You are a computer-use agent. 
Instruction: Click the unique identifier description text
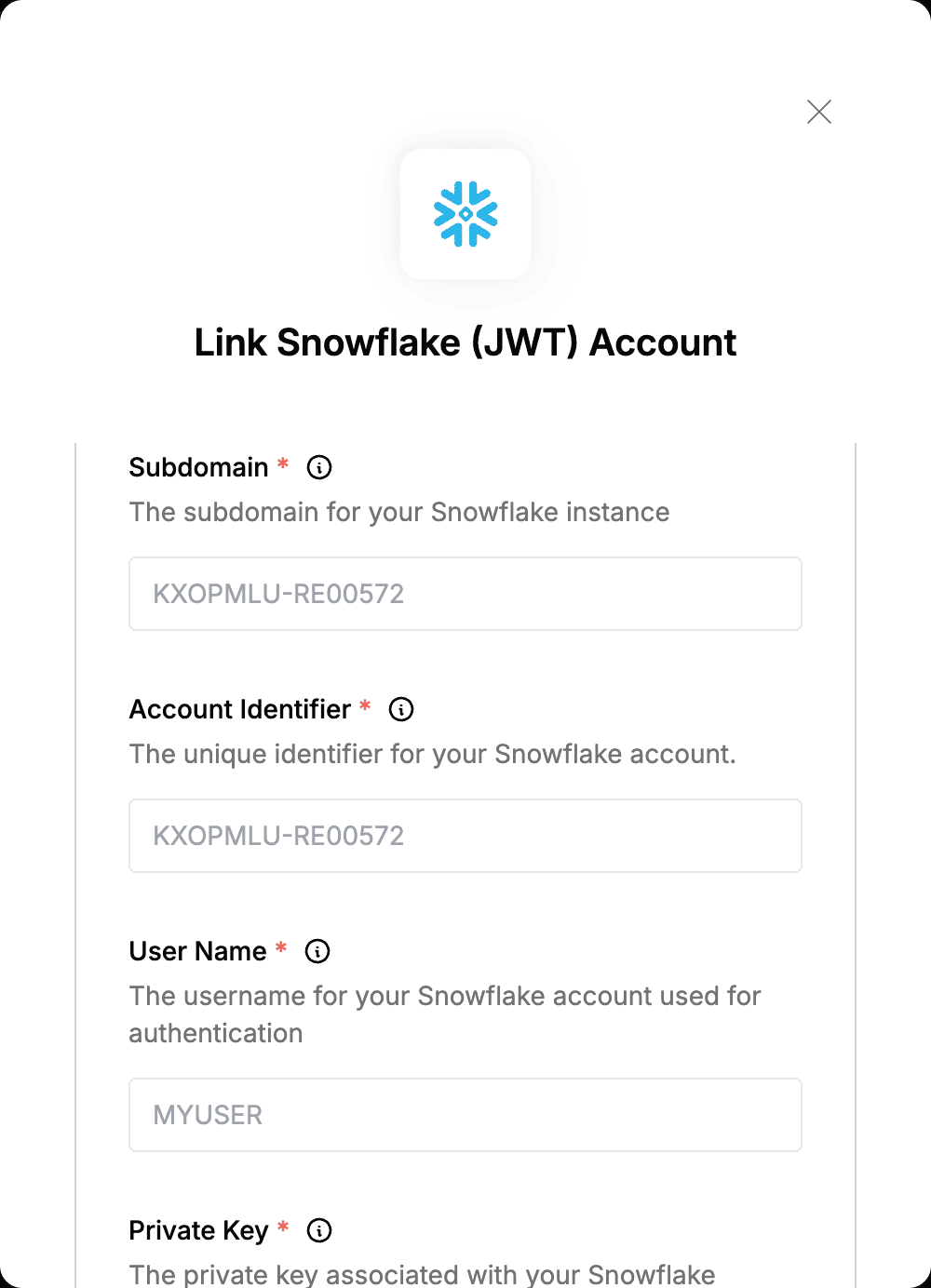click(x=432, y=754)
